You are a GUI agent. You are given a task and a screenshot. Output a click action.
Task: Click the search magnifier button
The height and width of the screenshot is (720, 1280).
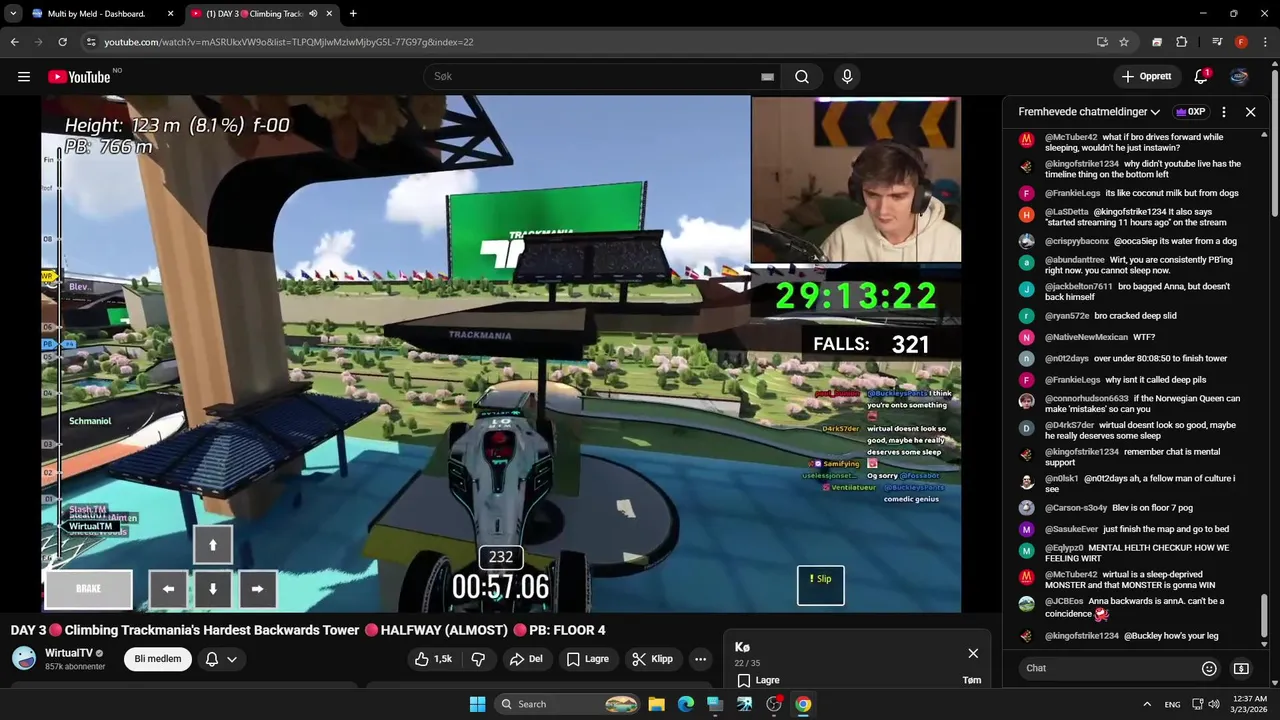802,76
